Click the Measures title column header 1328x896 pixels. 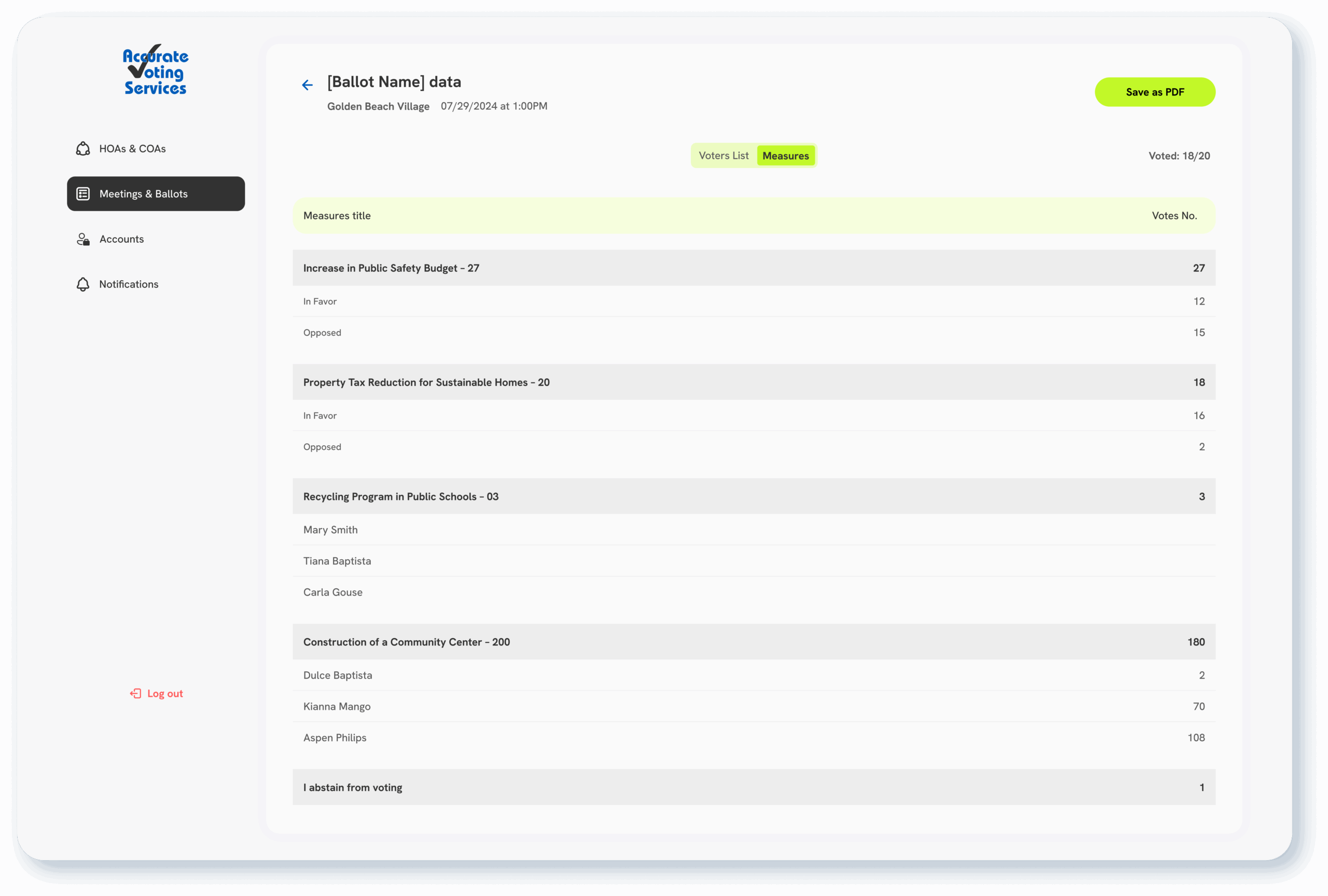coord(337,215)
